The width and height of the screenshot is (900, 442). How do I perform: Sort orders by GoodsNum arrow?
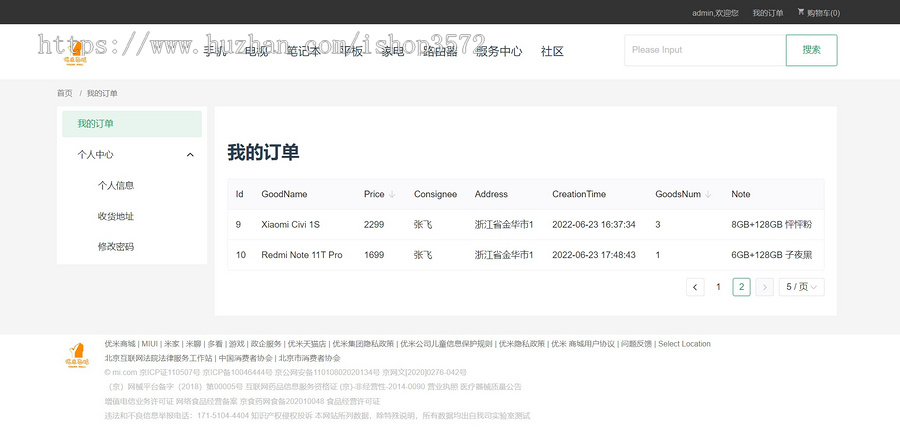tap(708, 195)
